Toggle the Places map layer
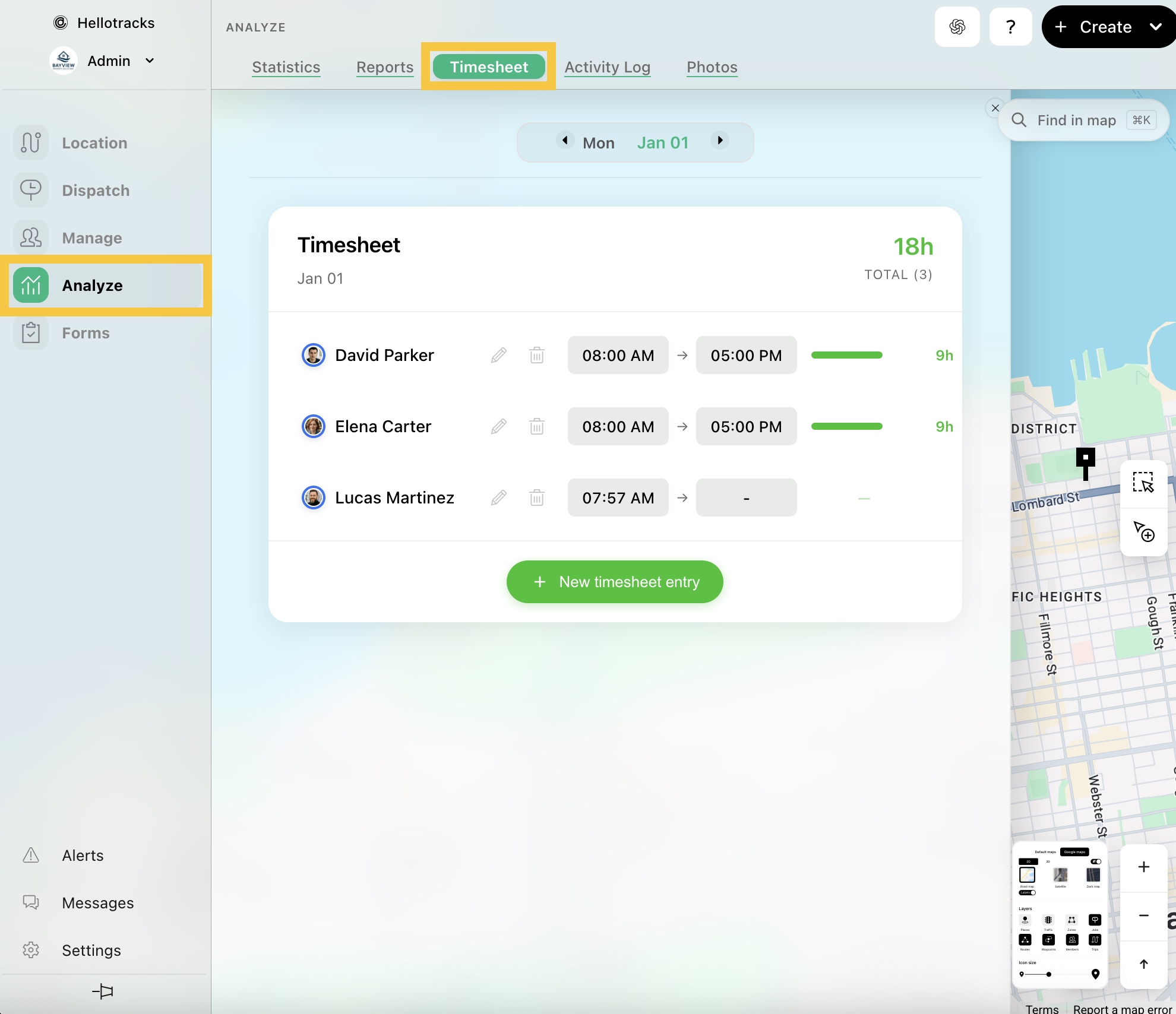Image resolution: width=1176 pixels, height=1014 pixels. (x=1025, y=920)
